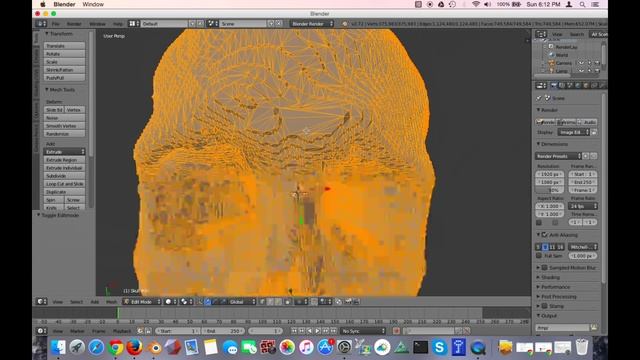Click the Translate button
Image resolution: width=640 pixels, height=360 pixels.
(x=64, y=46)
